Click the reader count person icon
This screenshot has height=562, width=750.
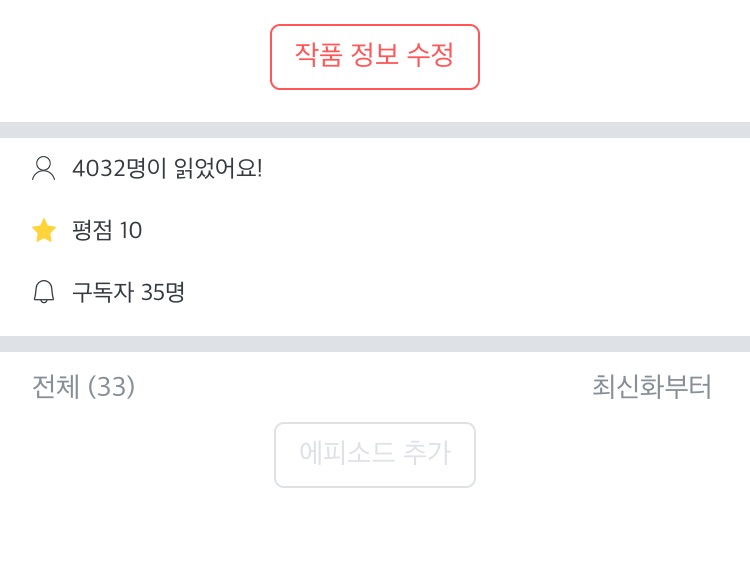click(x=43, y=168)
